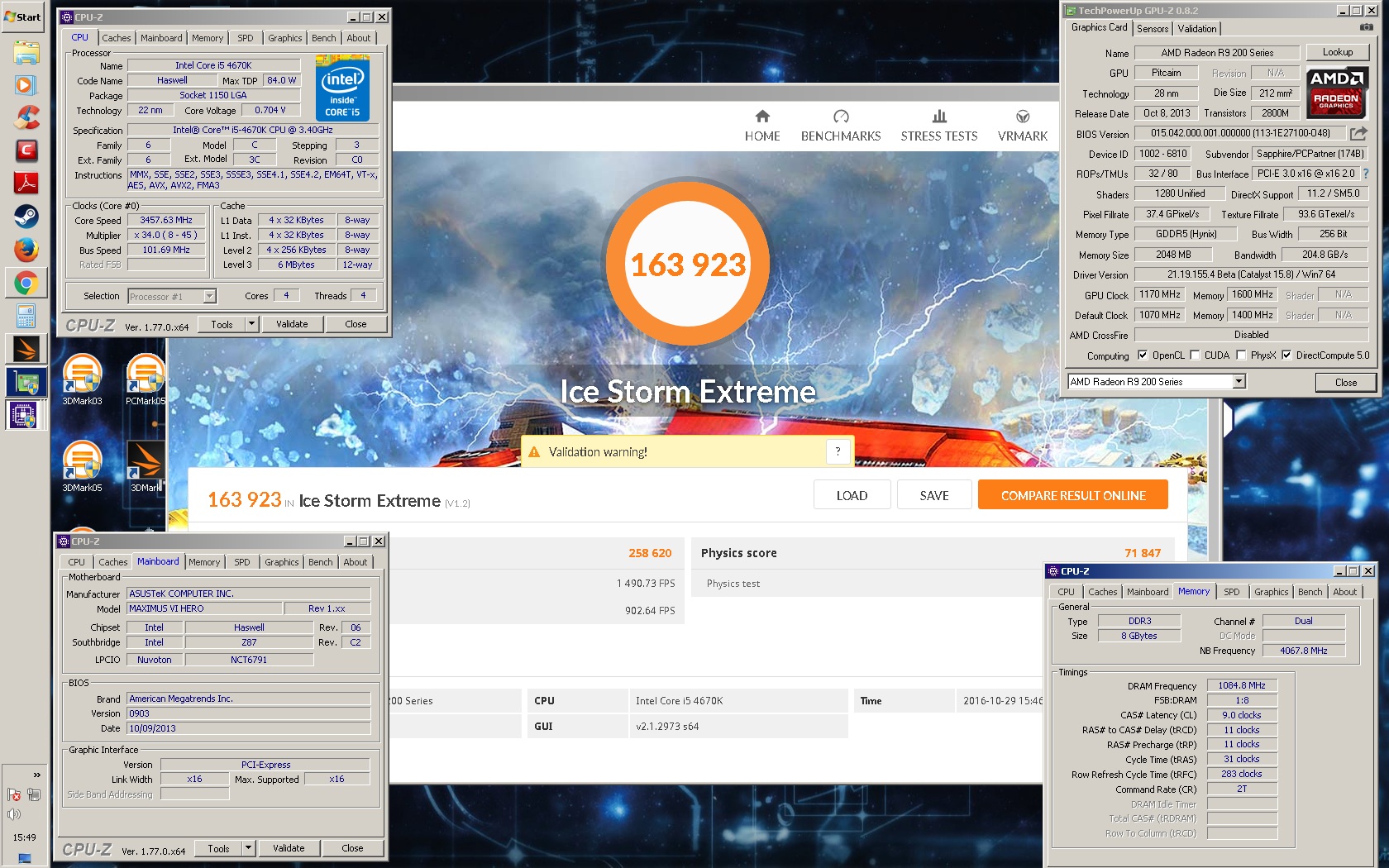Image resolution: width=1389 pixels, height=868 pixels.
Task: Open Windows Explorer from the taskbar
Action: [x=26, y=53]
